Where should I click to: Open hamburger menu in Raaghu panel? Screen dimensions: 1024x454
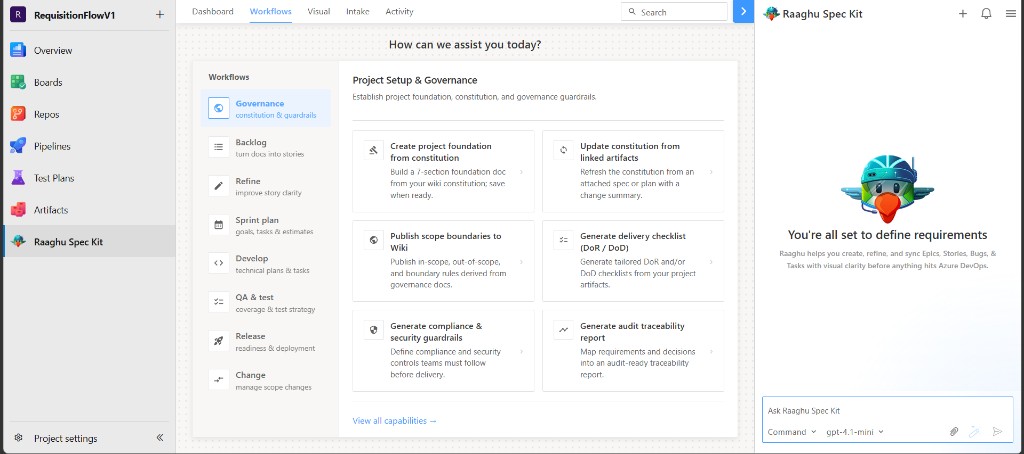(x=1011, y=14)
